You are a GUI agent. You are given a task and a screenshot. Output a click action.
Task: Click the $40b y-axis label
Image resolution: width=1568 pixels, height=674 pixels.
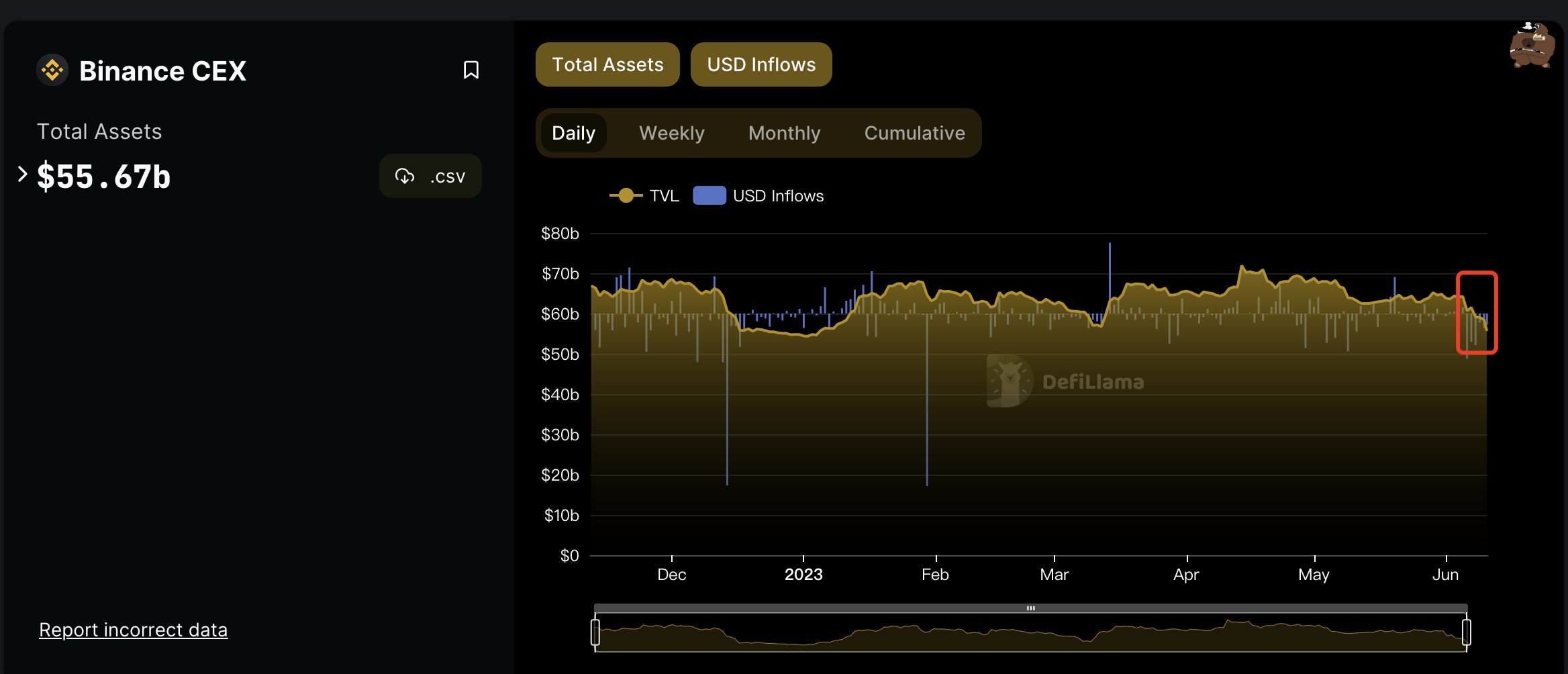point(560,395)
